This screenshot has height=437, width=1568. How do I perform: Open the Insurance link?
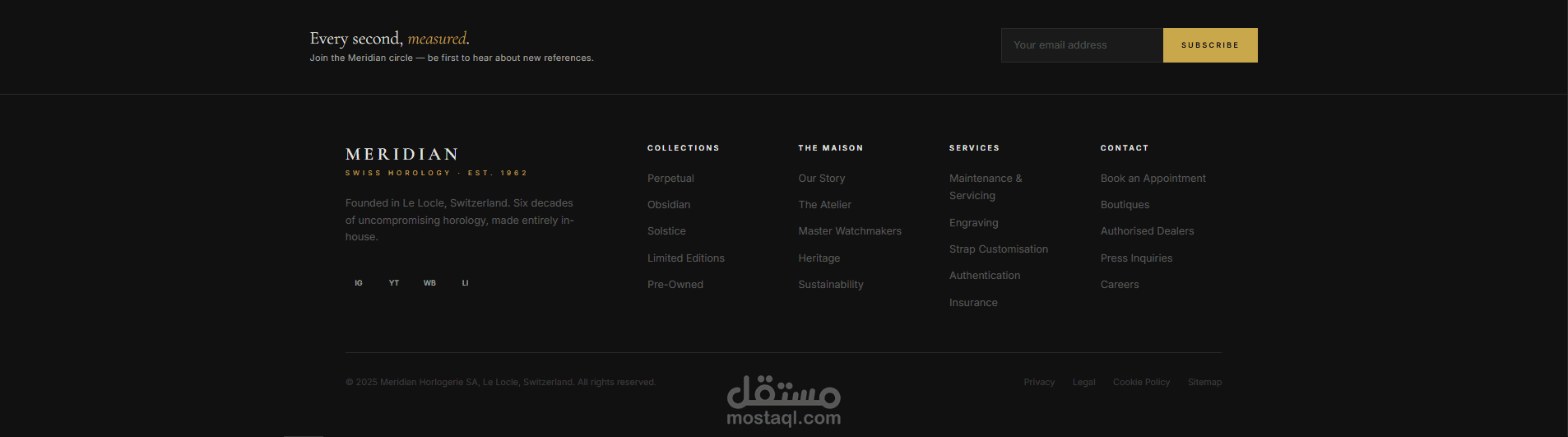[973, 303]
